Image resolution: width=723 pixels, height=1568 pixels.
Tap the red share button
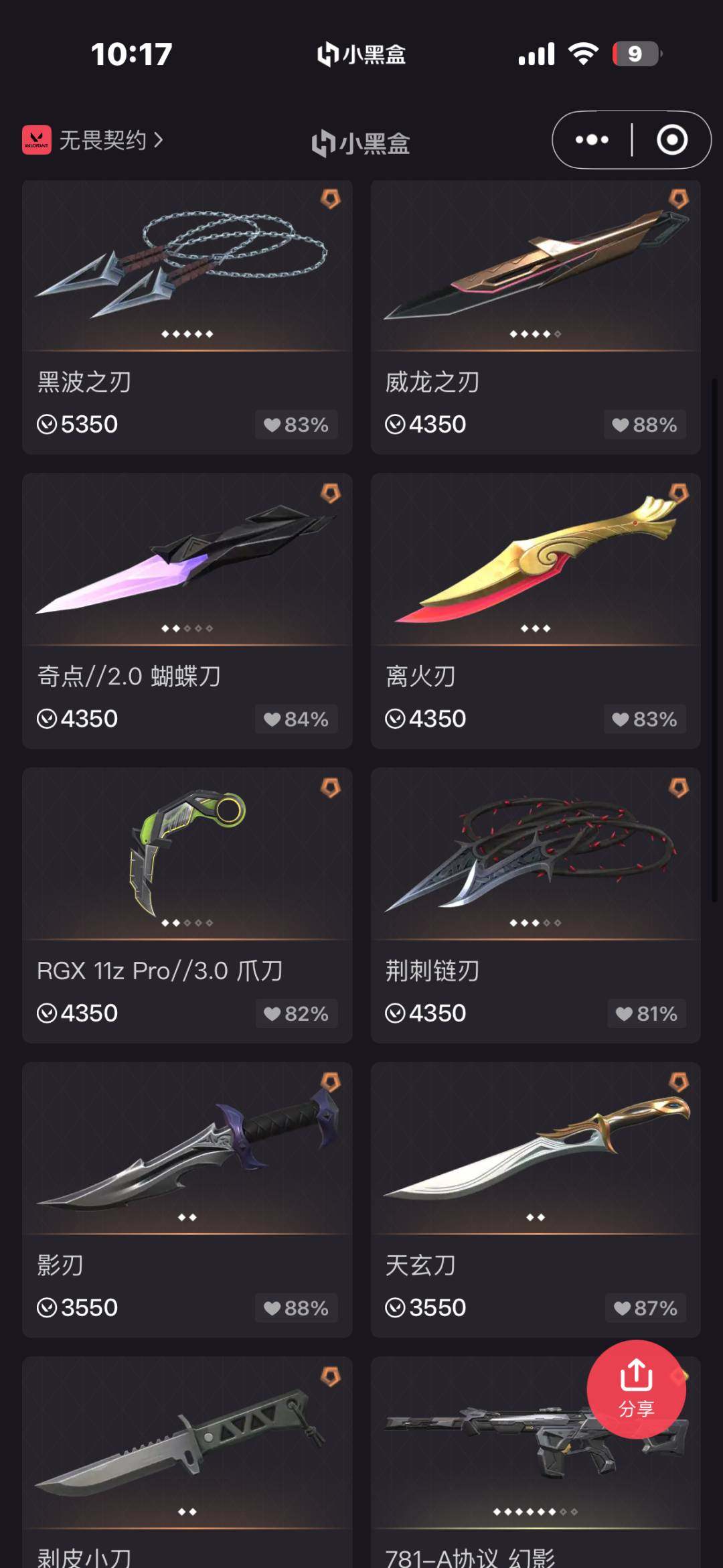(636, 1388)
